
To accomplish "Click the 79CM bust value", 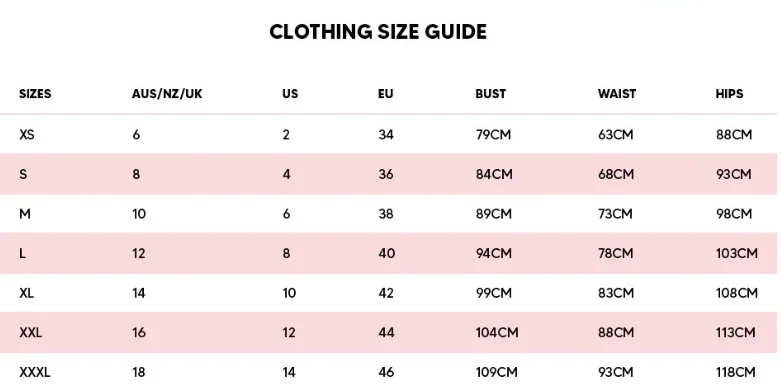I will click(493, 134).
